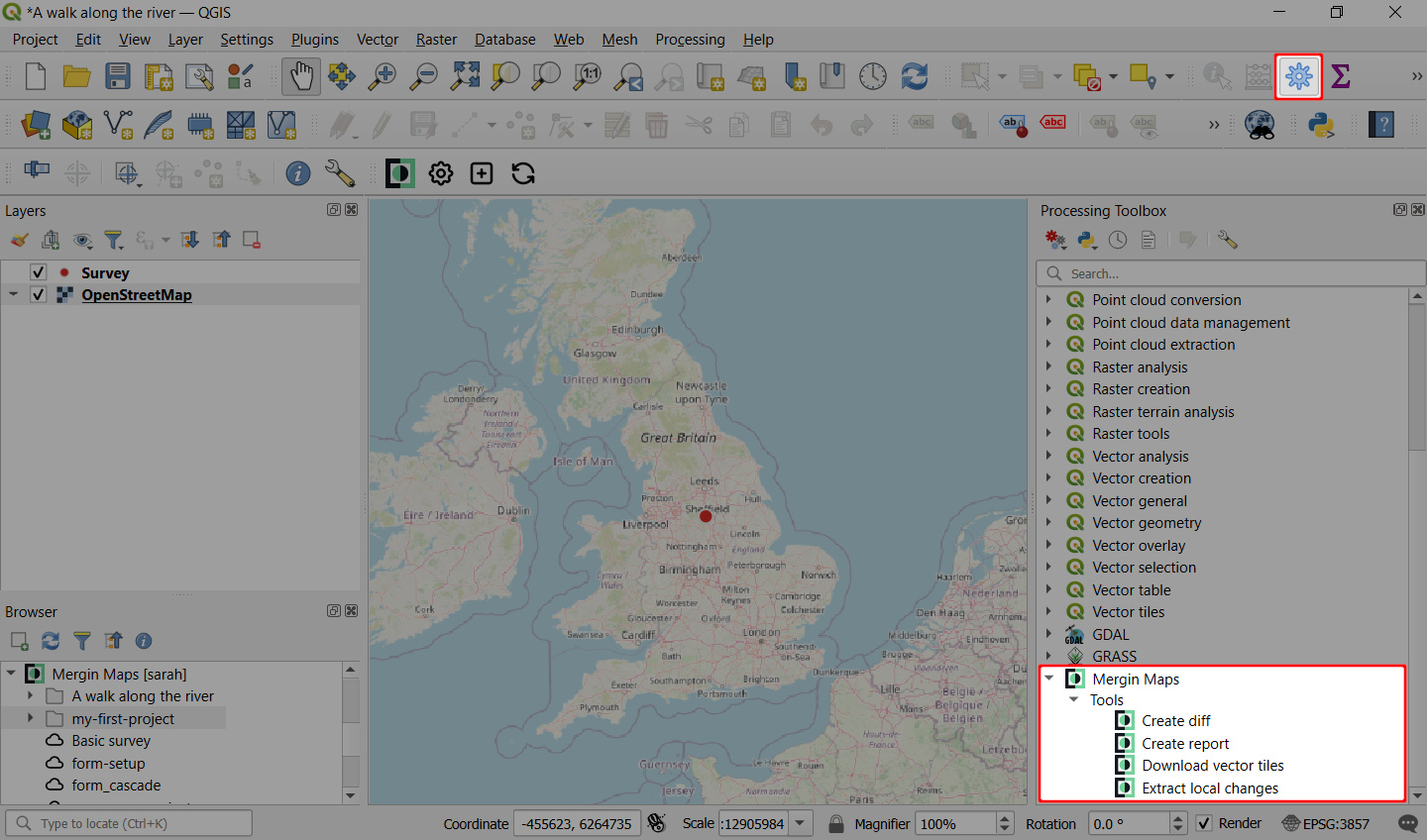Open Processing Toolbox history clock icon
This screenshot has height=840, width=1427.
click(x=1118, y=240)
